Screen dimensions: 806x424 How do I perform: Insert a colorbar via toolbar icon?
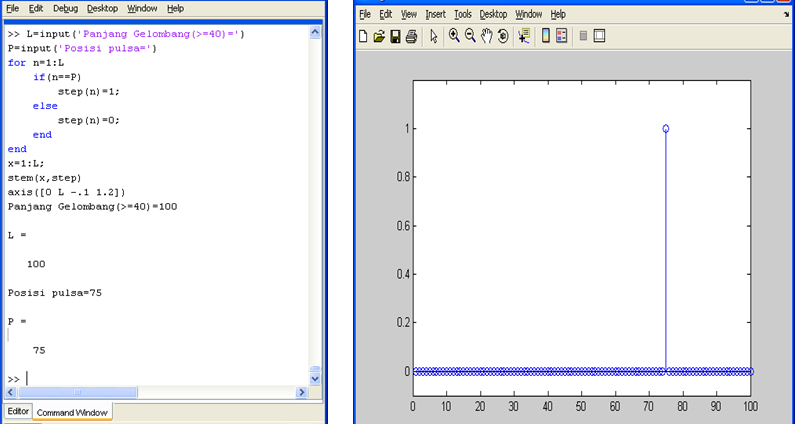[546, 35]
